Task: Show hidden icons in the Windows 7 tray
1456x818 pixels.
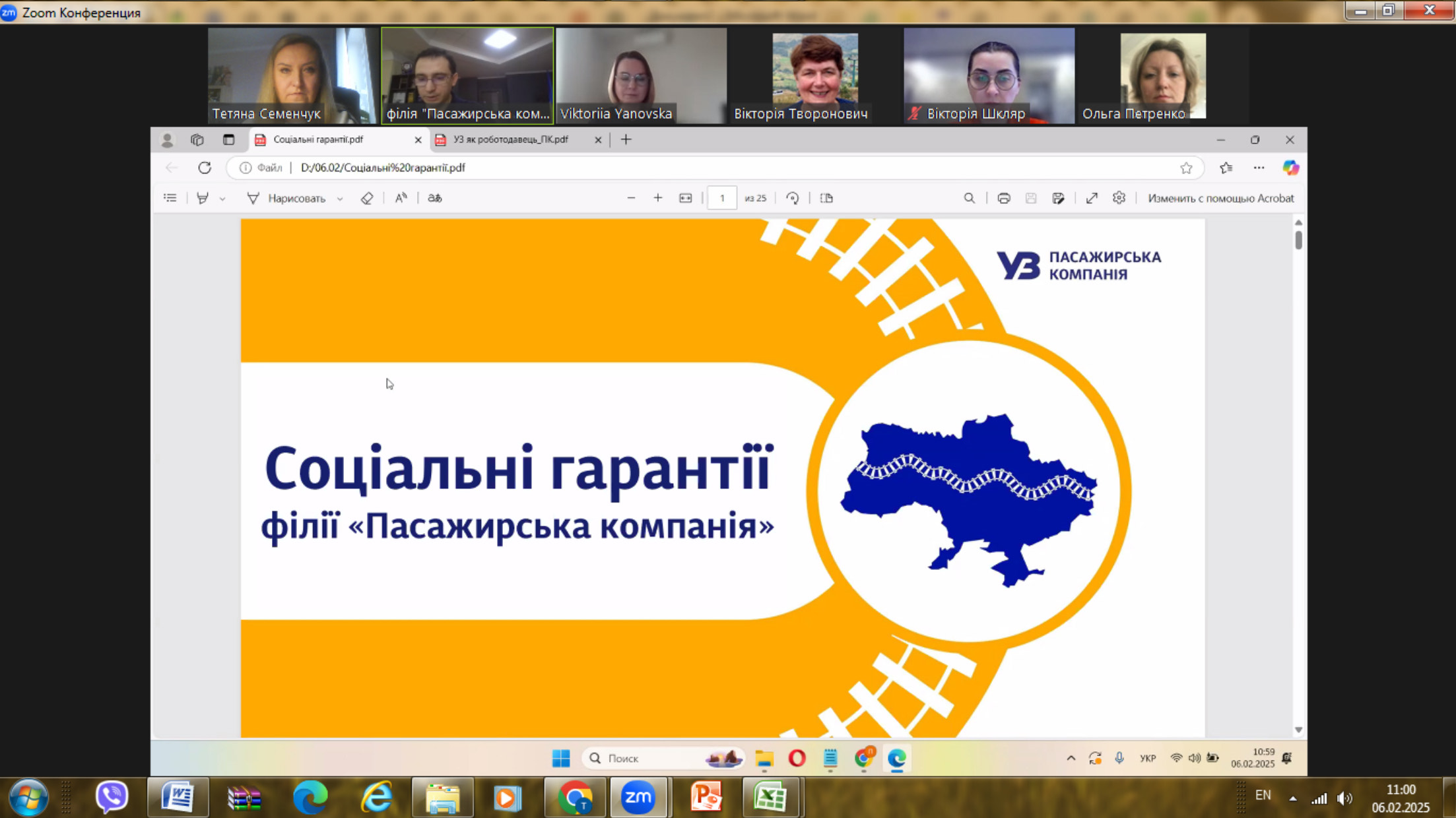Action: (1292, 799)
